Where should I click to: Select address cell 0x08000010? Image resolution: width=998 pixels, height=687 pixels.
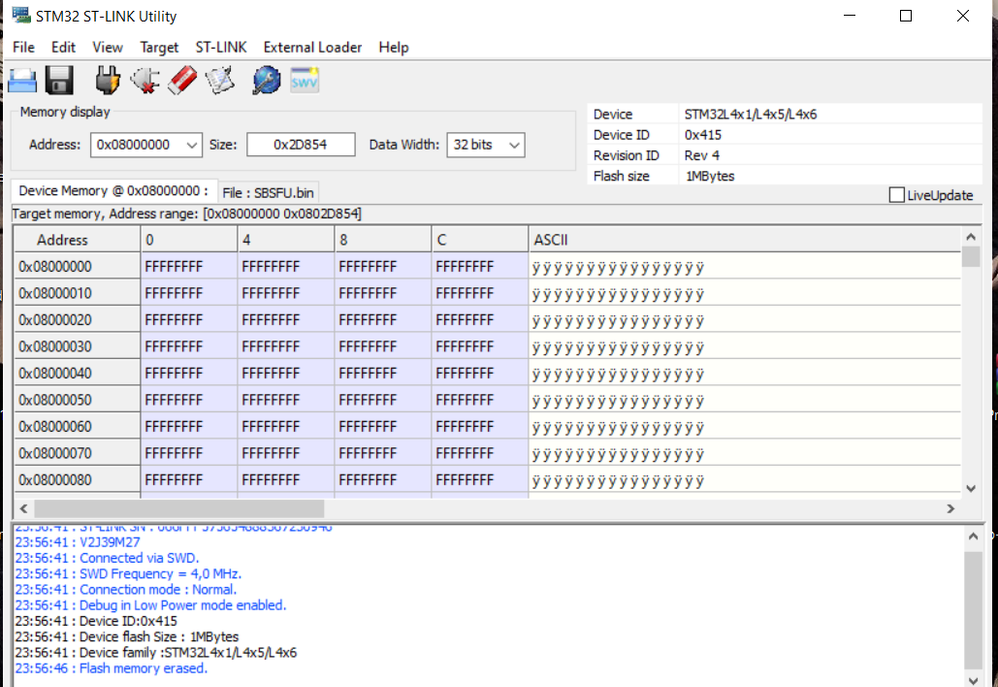click(x=77, y=293)
